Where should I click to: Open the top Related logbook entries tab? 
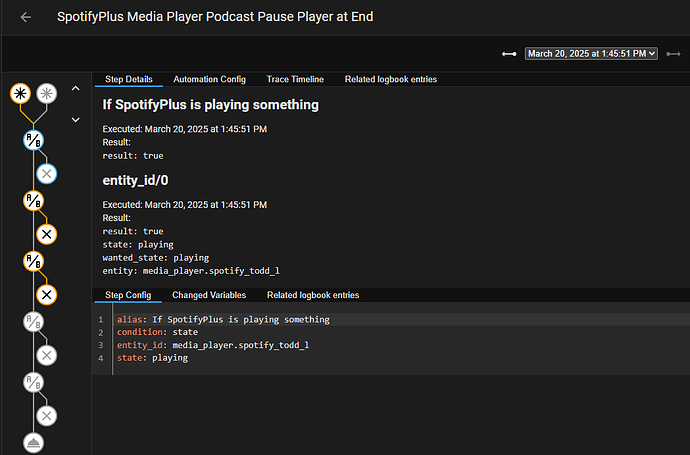391,79
